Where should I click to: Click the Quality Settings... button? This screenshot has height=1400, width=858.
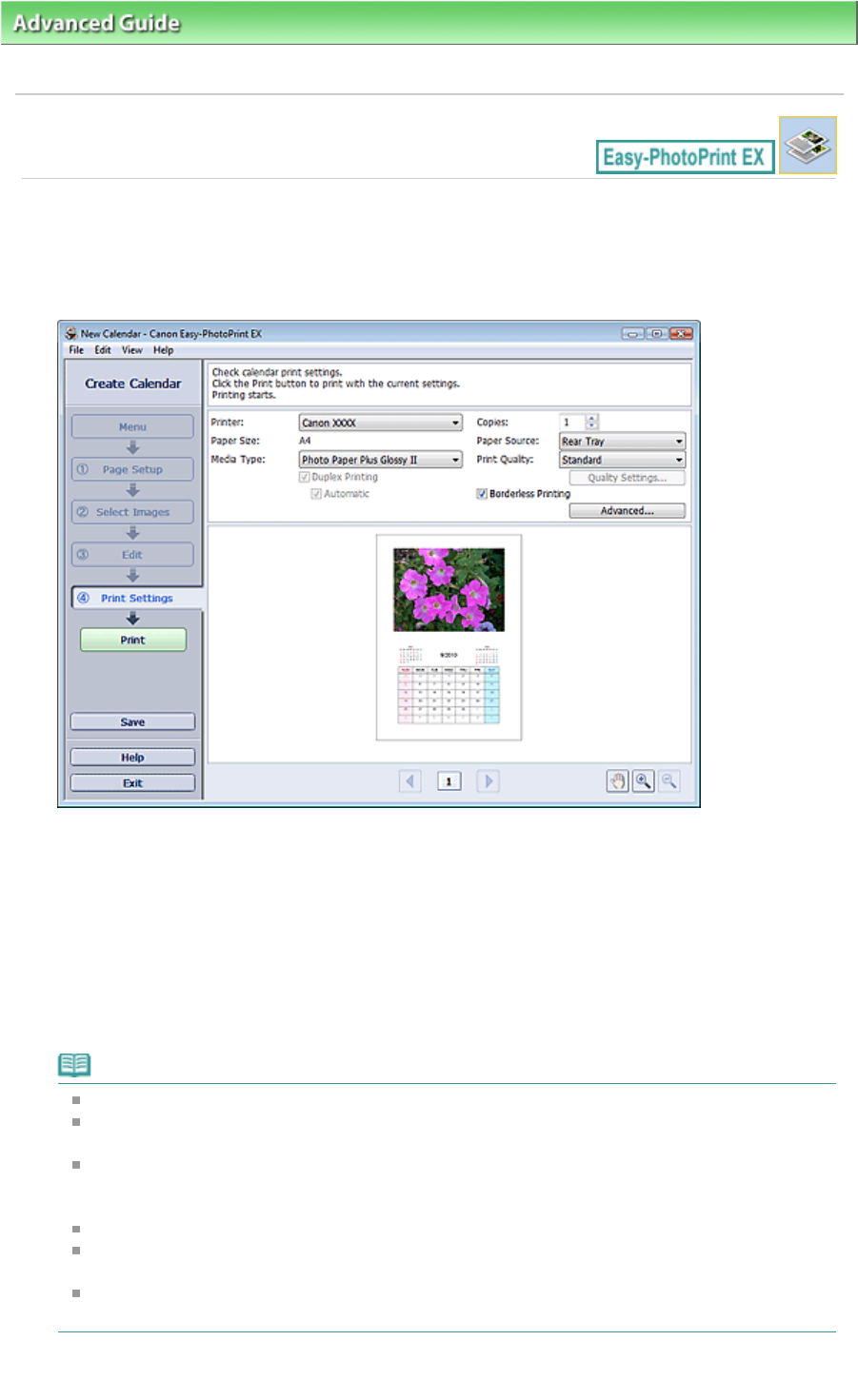pyautogui.click(x=628, y=478)
